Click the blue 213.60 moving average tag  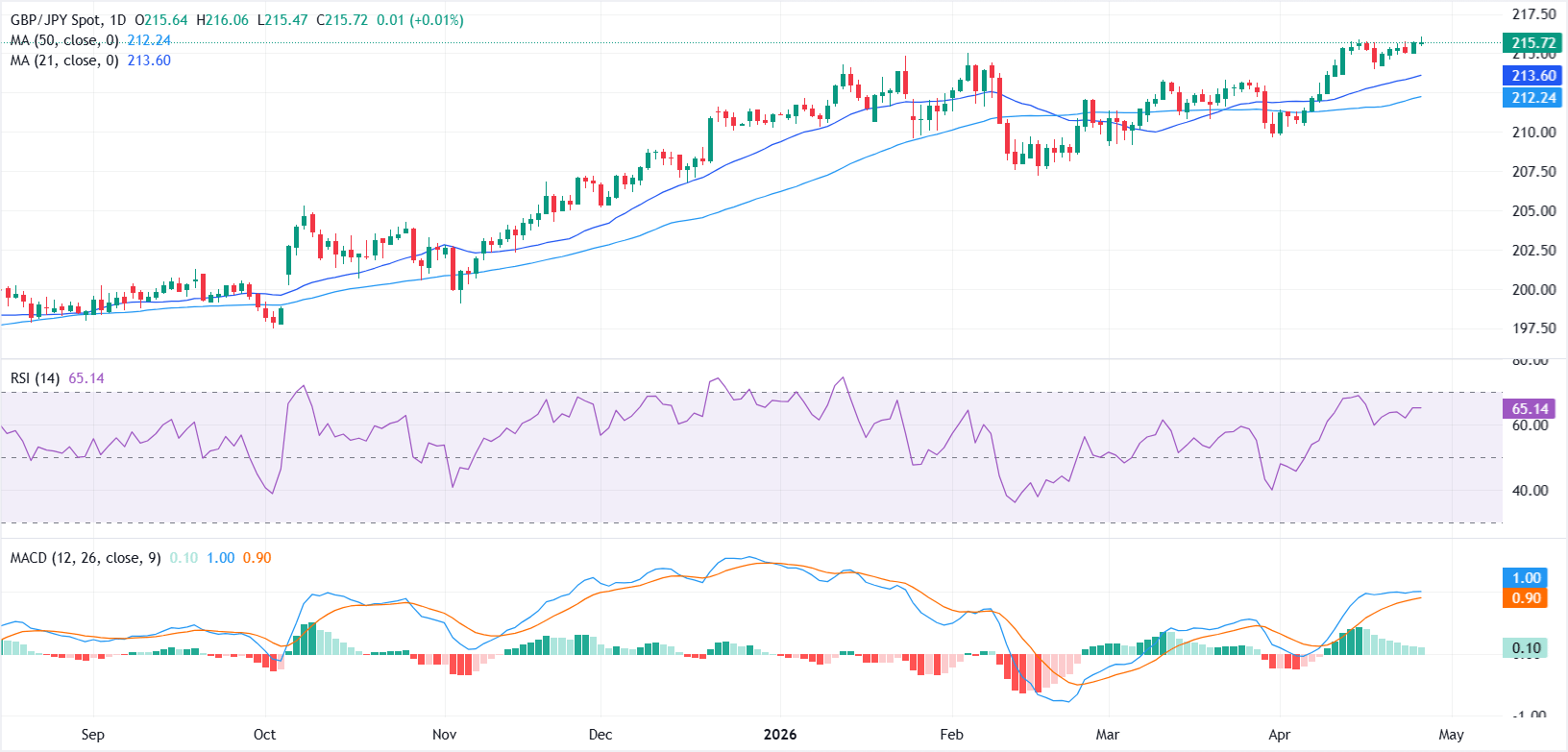(1532, 76)
